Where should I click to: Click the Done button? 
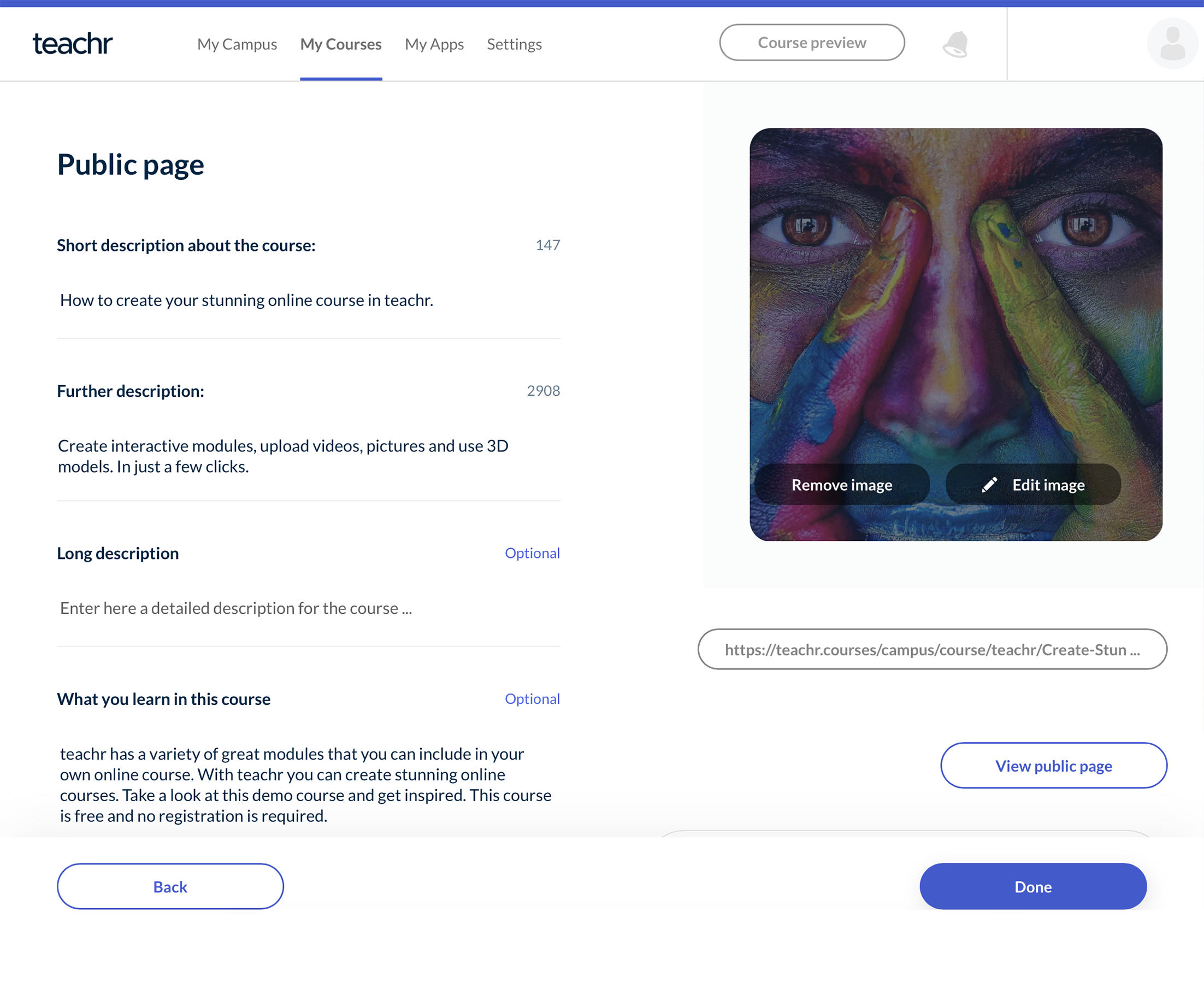pyautogui.click(x=1032, y=886)
